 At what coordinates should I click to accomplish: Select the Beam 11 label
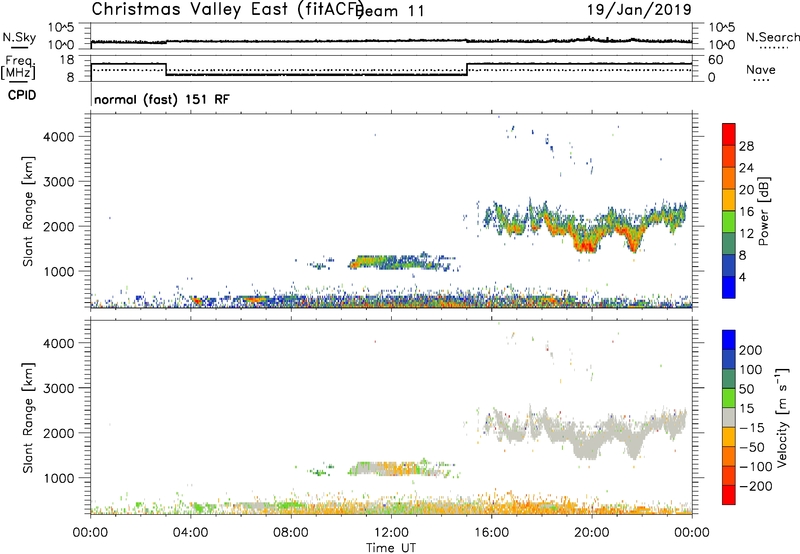coord(391,11)
